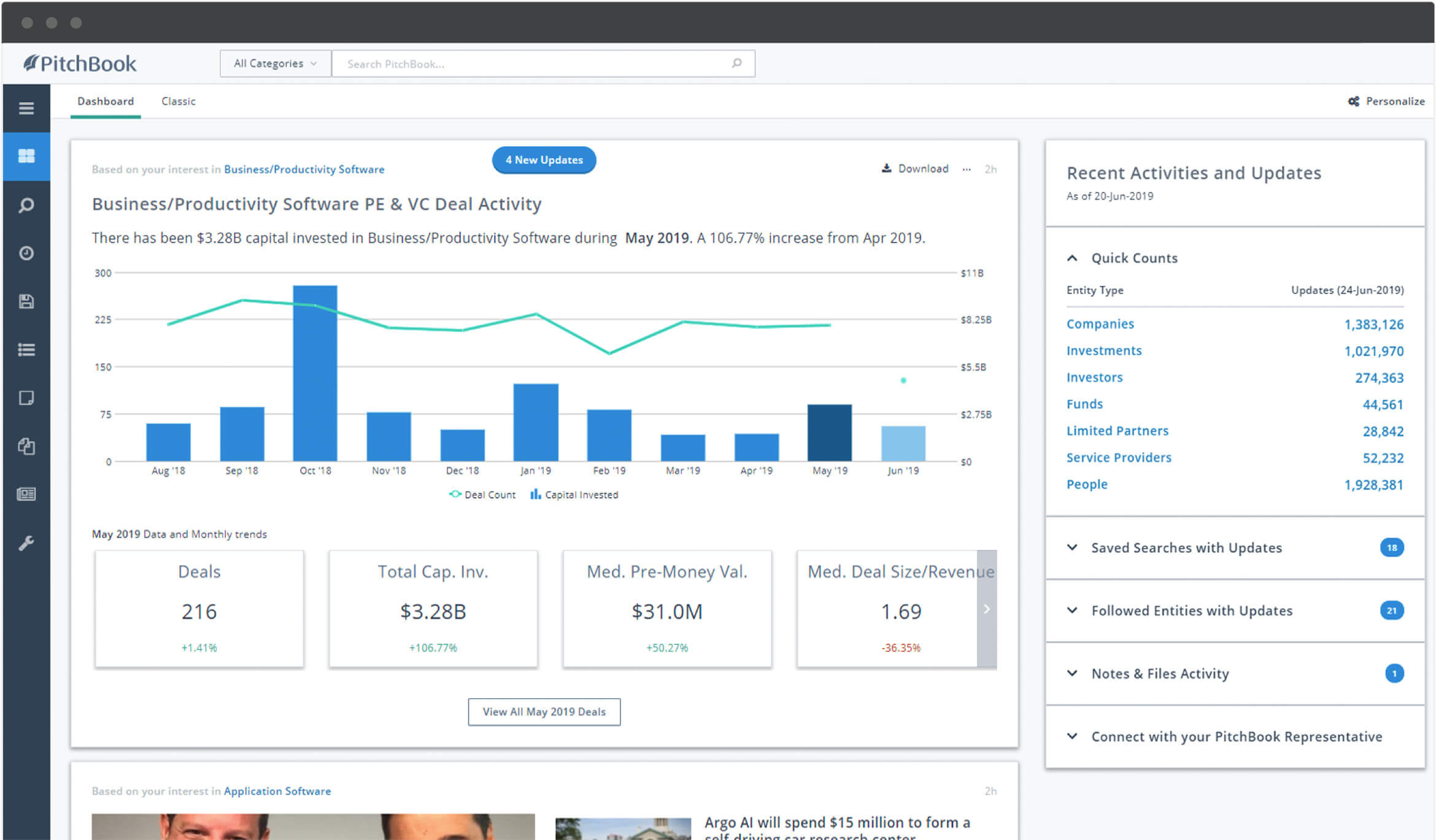
Task: Toggle Deal Count legend item
Action: [x=482, y=495]
